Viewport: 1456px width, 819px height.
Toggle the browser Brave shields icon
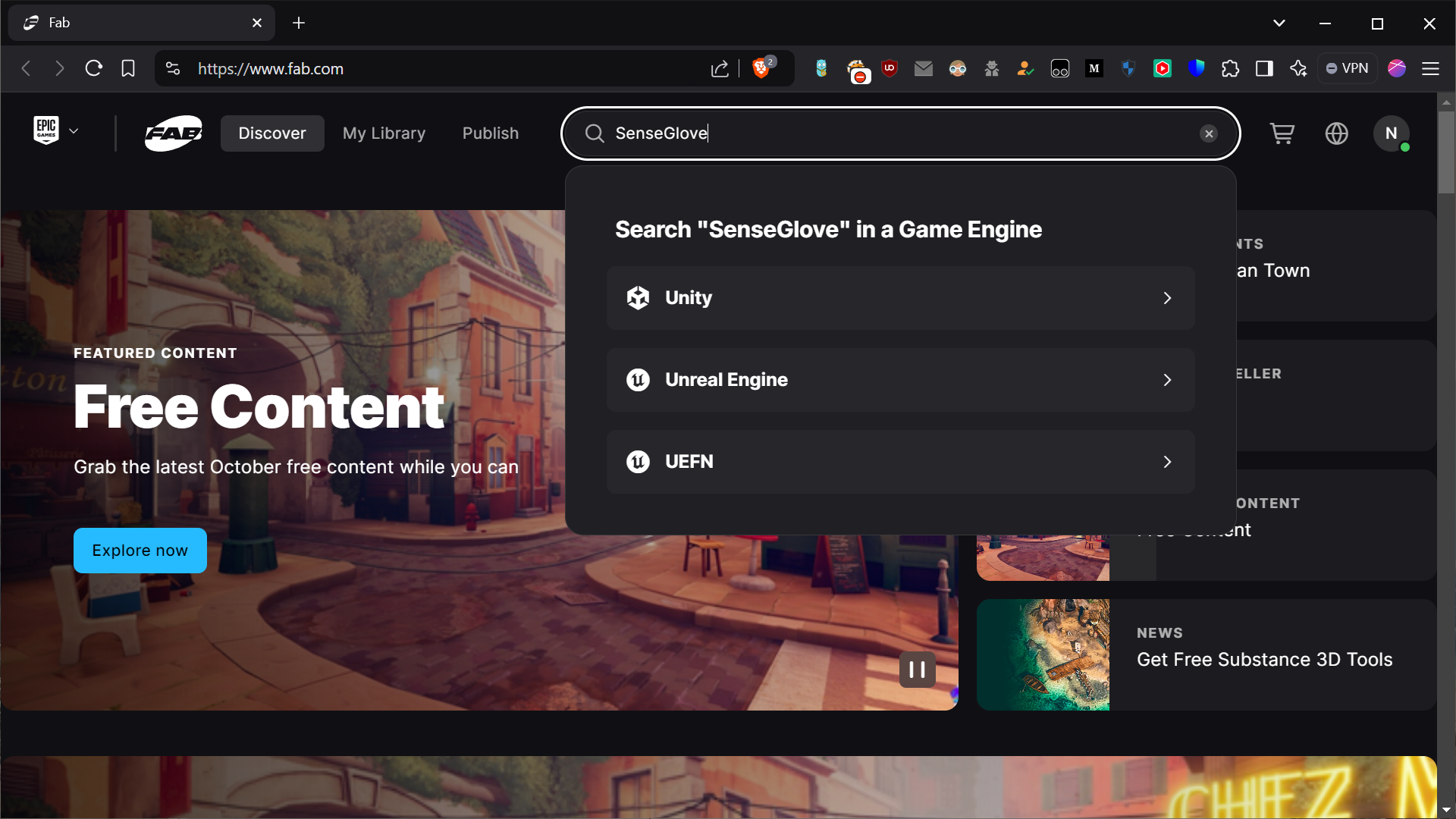pyautogui.click(x=762, y=68)
